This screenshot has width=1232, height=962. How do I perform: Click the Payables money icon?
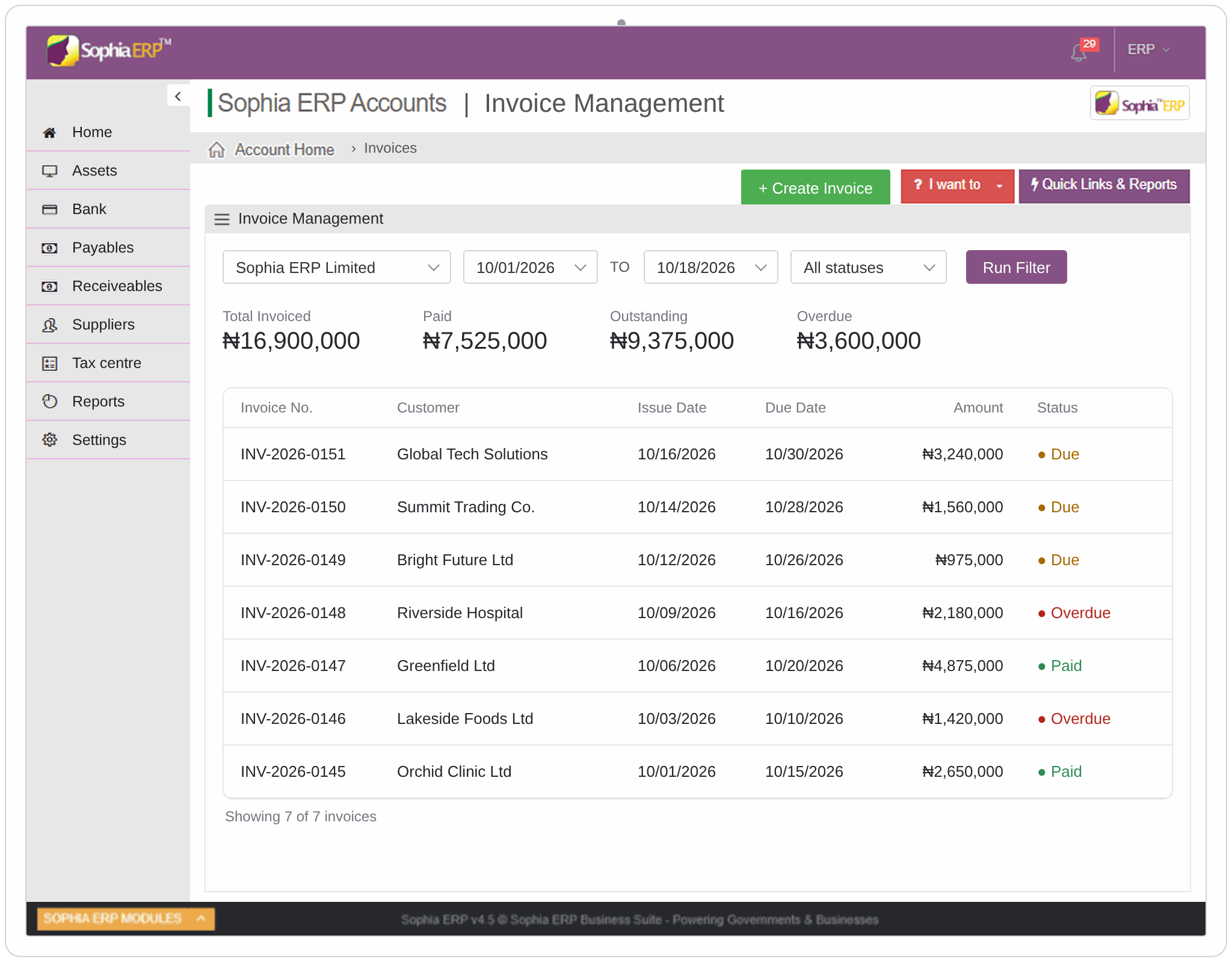49,248
